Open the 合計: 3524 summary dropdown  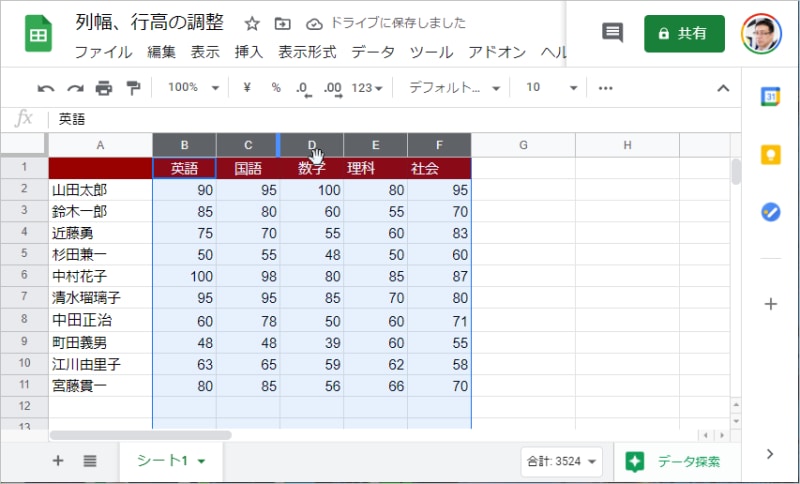coord(561,462)
